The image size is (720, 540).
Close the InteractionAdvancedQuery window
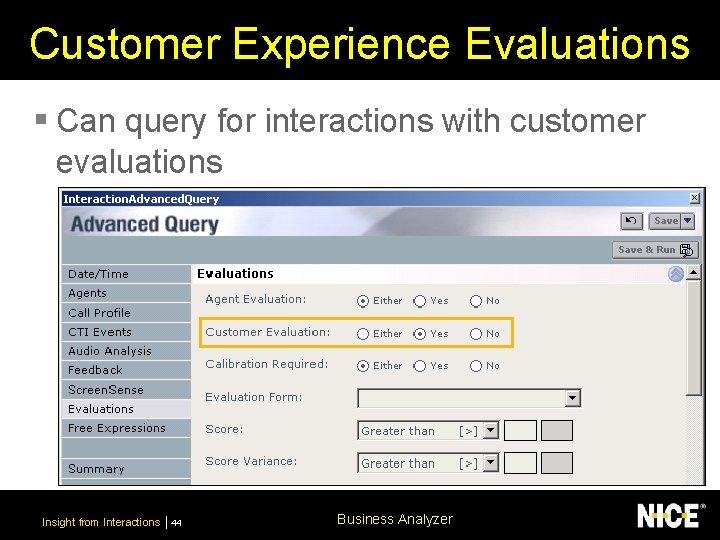click(x=694, y=198)
